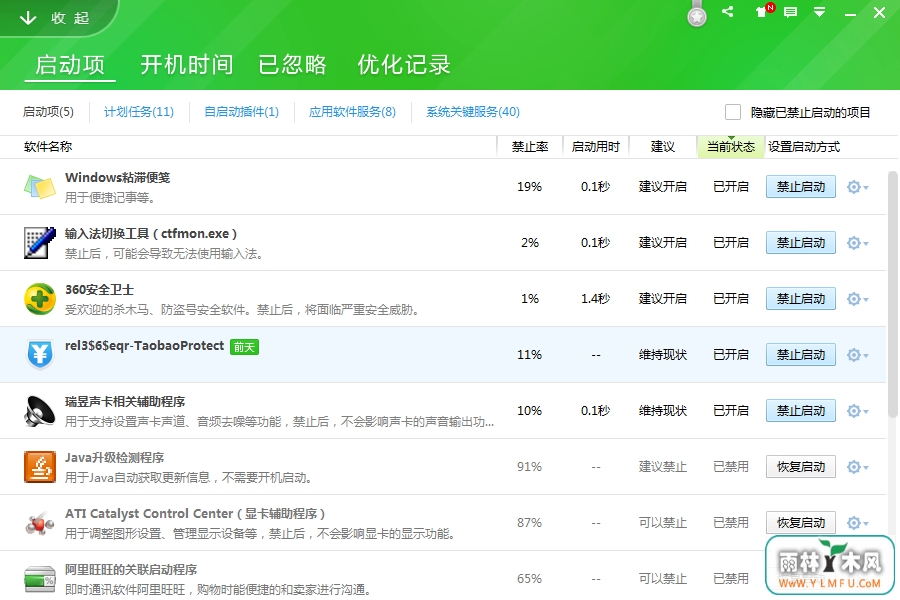Expand gear options for 瑞昱声卡相关辅助程序
Screen dimensions: 900x600
(858, 411)
